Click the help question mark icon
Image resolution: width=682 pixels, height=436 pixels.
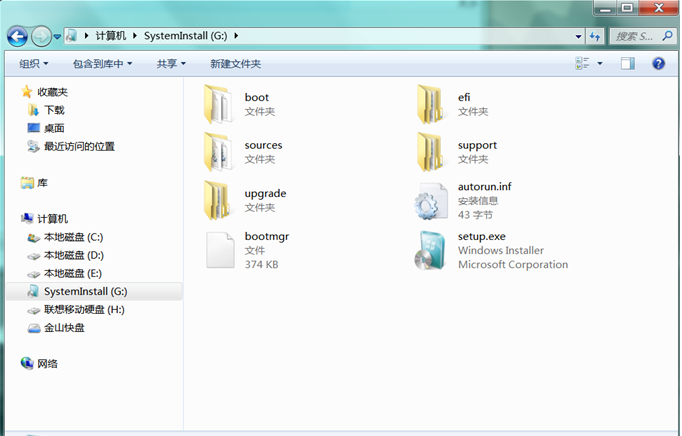(x=658, y=63)
